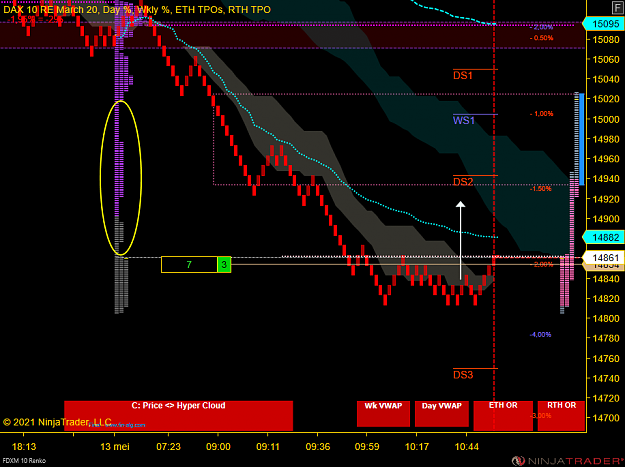Click the FDXM 10 Renko instrument label
The image size is (625, 467).
[x=23, y=461]
